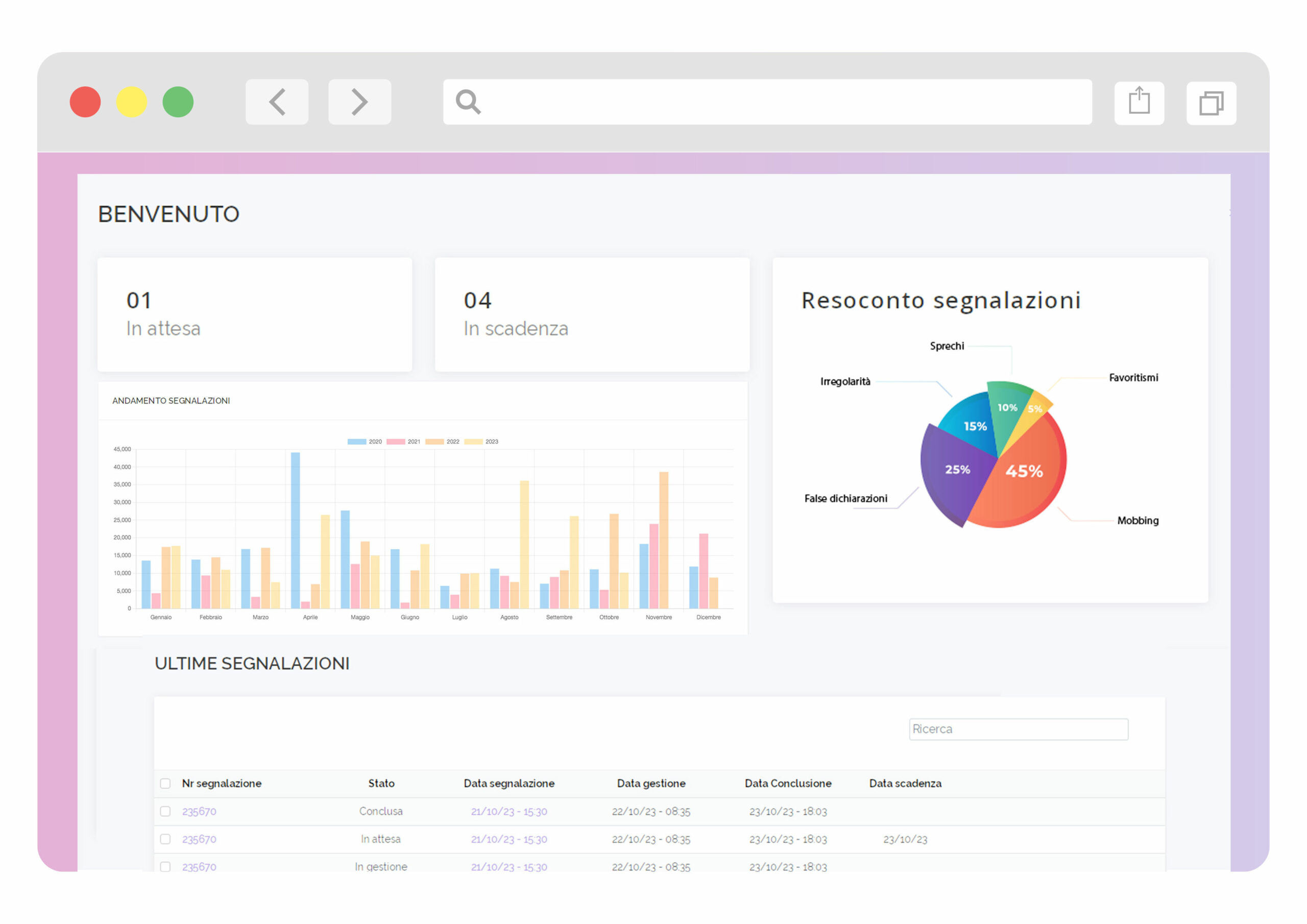
Task: Toggle the 2022 legend swatch in chart
Action: 434,442
